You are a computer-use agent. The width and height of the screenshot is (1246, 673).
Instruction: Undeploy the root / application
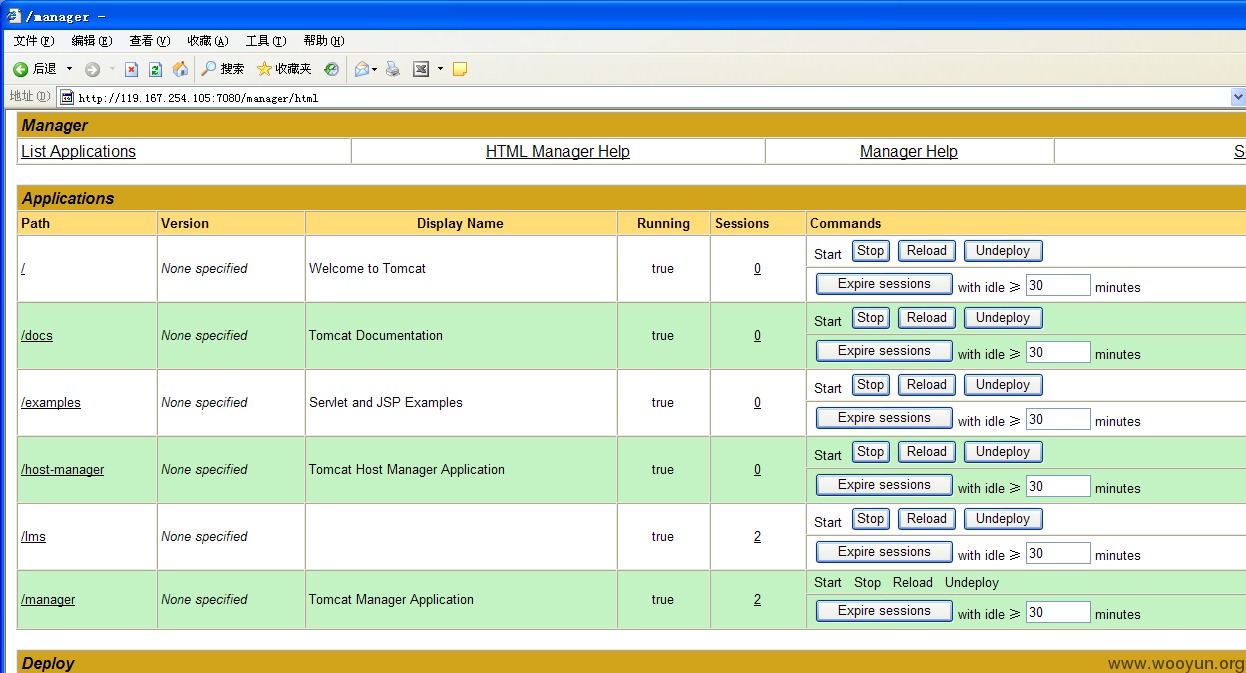click(1003, 251)
